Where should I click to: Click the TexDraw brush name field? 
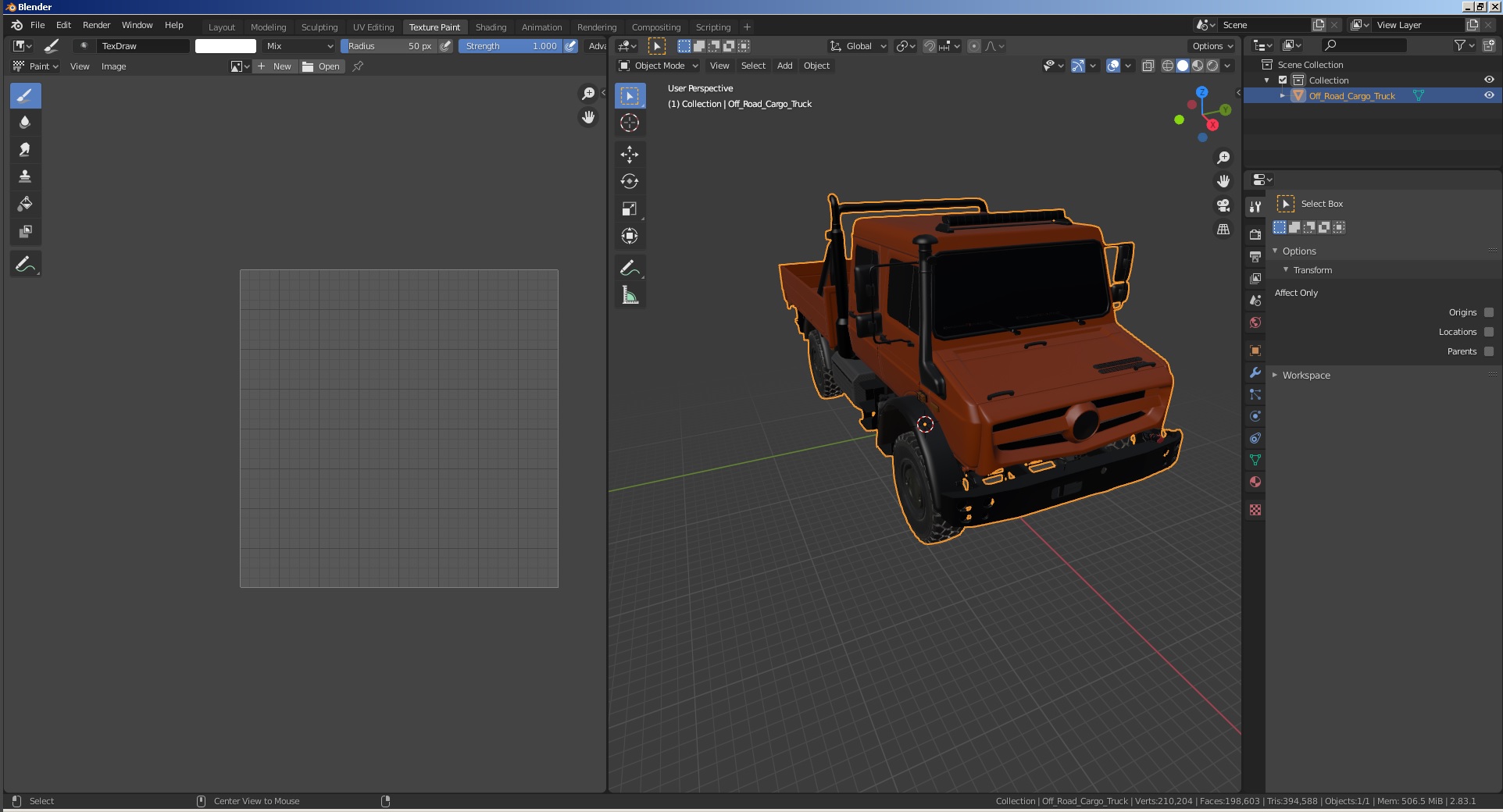click(x=144, y=46)
